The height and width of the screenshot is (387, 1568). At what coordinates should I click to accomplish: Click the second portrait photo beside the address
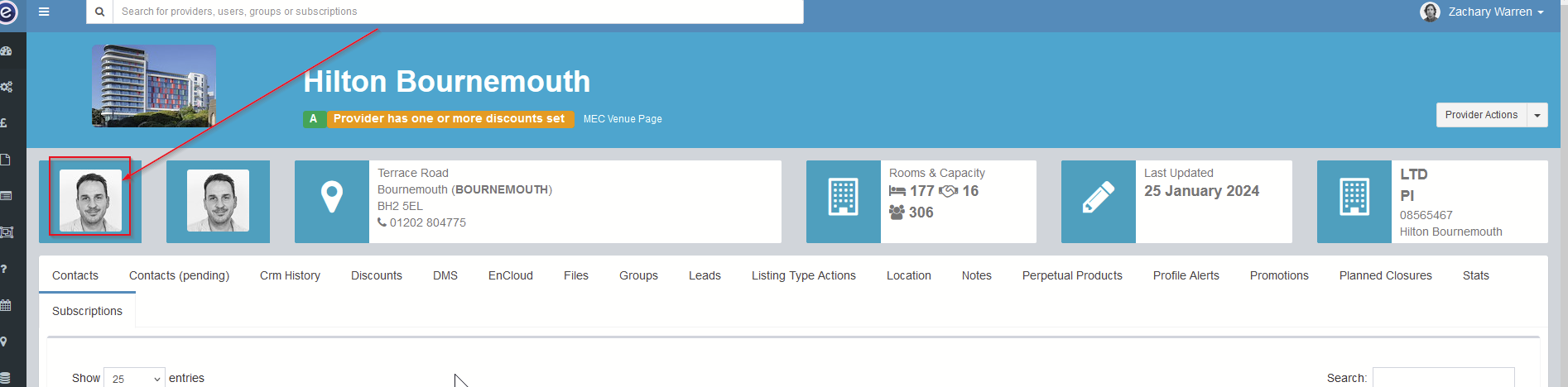pyautogui.click(x=218, y=201)
